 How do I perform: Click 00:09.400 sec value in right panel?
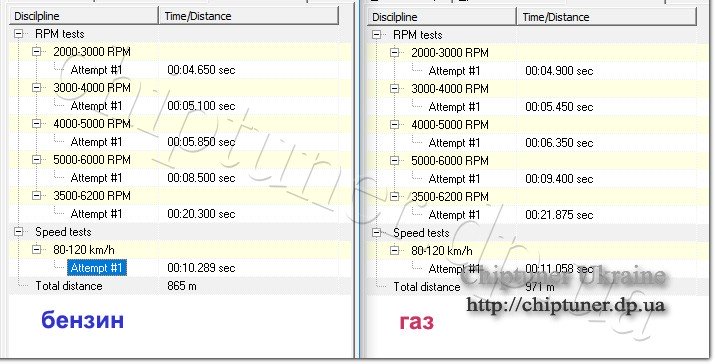tap(559, 179)
